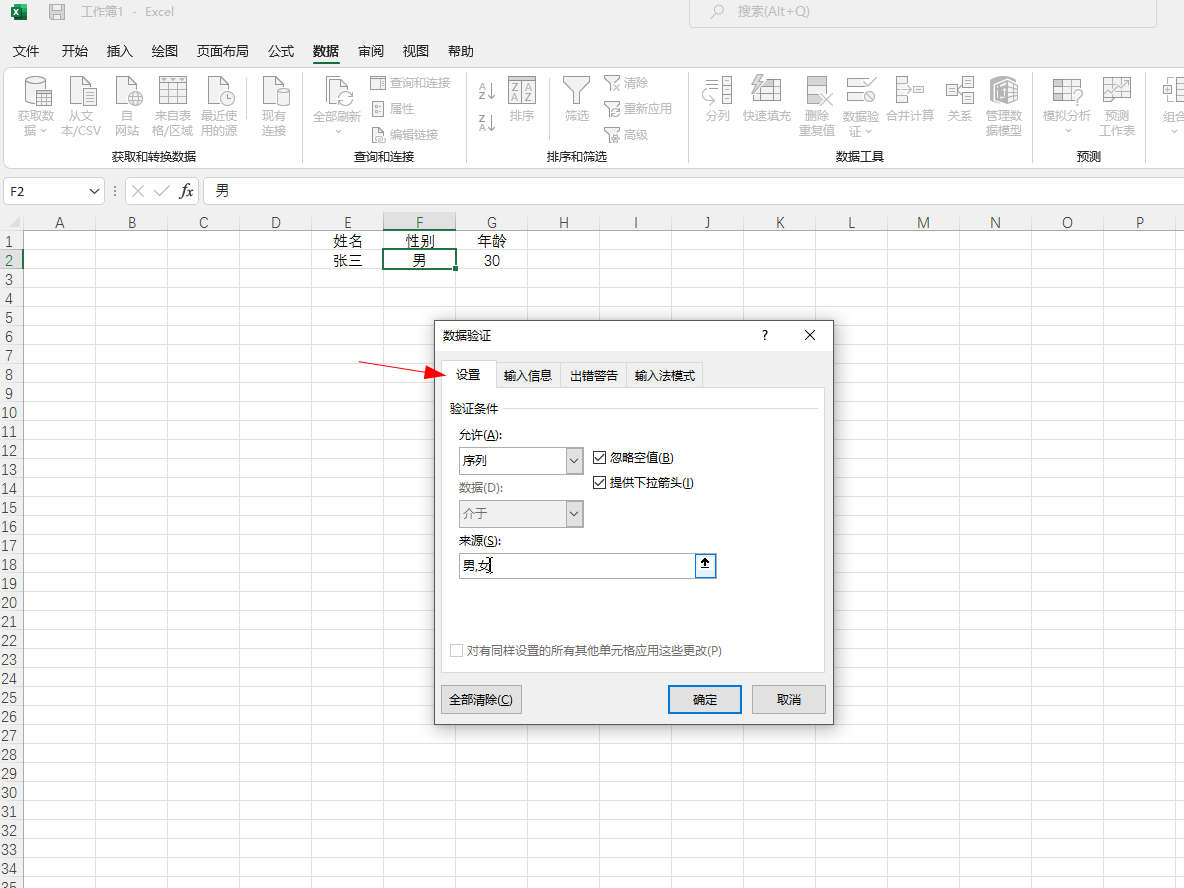Open the Review (审阅) ribbon tab
This screenshot has height=888, width=1184.
(371, 51)
